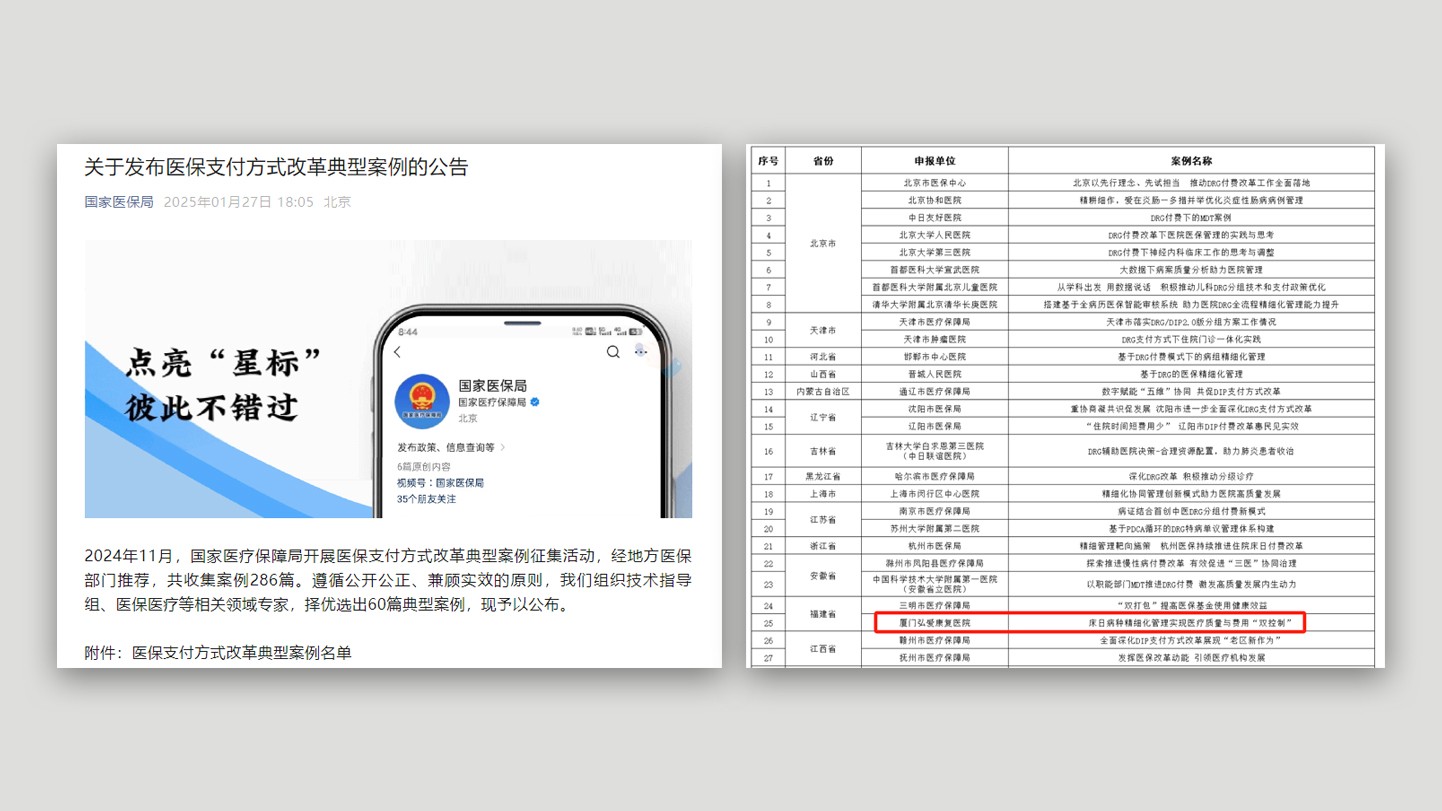Image resolution: width=1442 pixels, height=811 pixels.
Task: Click the article title 关于发布医保支付方式改革典型案例的公告
Action: coord(276,167)
